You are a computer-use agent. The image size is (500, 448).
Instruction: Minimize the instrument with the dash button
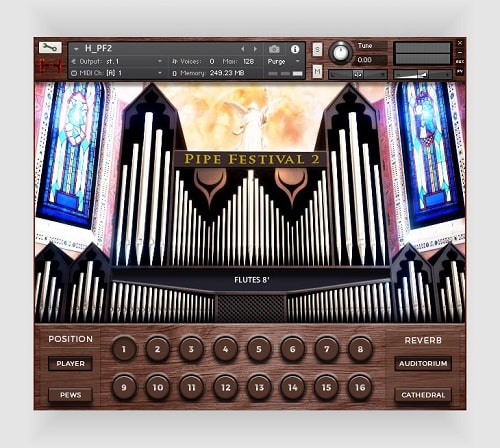tap(460, 52)
